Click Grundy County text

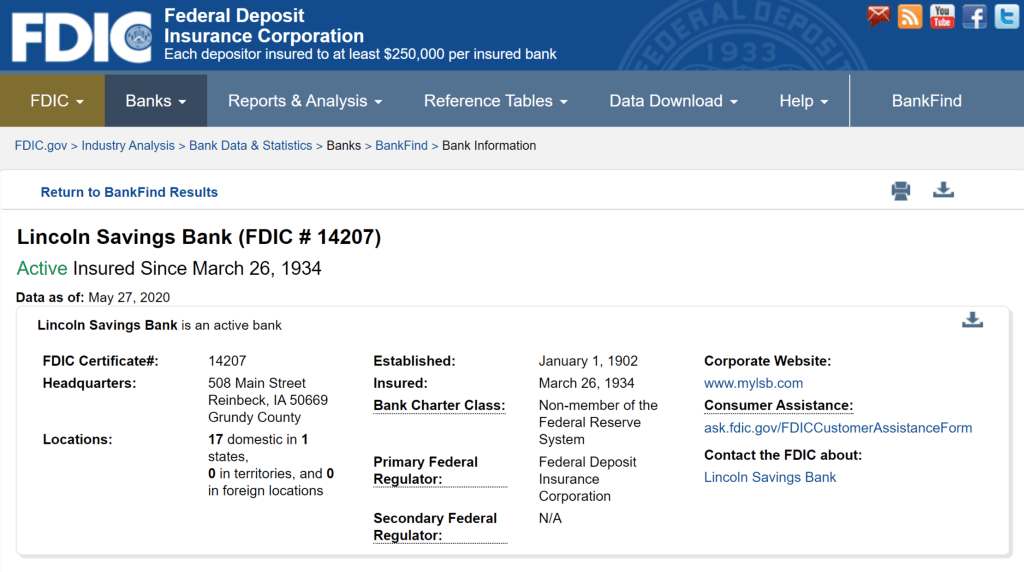(255, 417)
